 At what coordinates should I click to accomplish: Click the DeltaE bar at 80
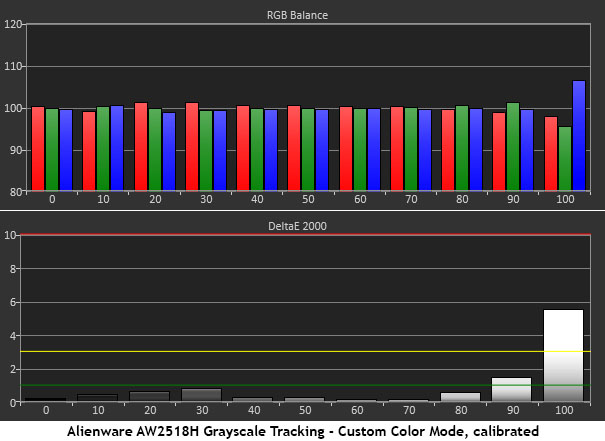(x=460, y=397)
